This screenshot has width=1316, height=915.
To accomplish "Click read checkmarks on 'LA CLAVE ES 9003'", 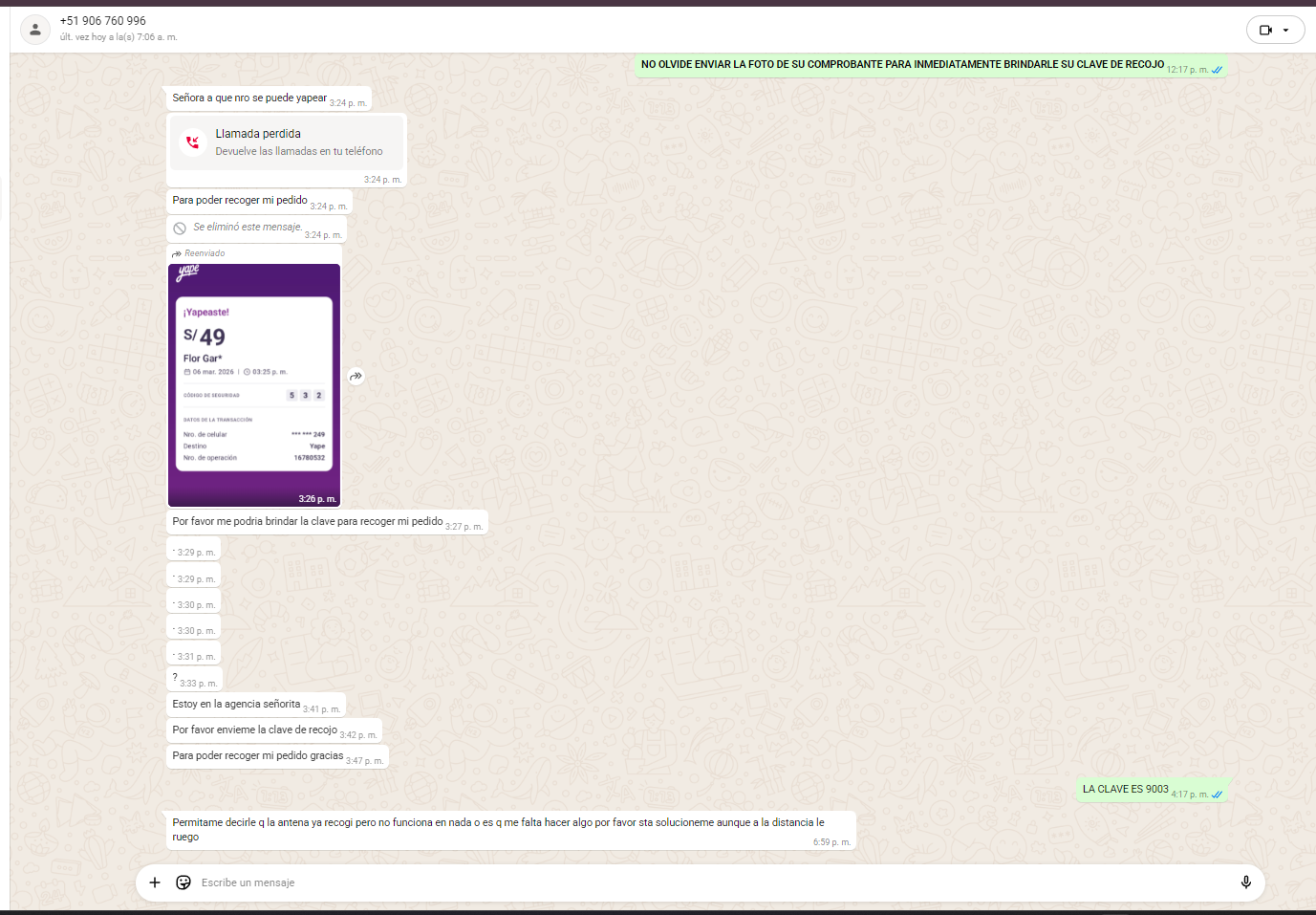I will point(1217,795).
